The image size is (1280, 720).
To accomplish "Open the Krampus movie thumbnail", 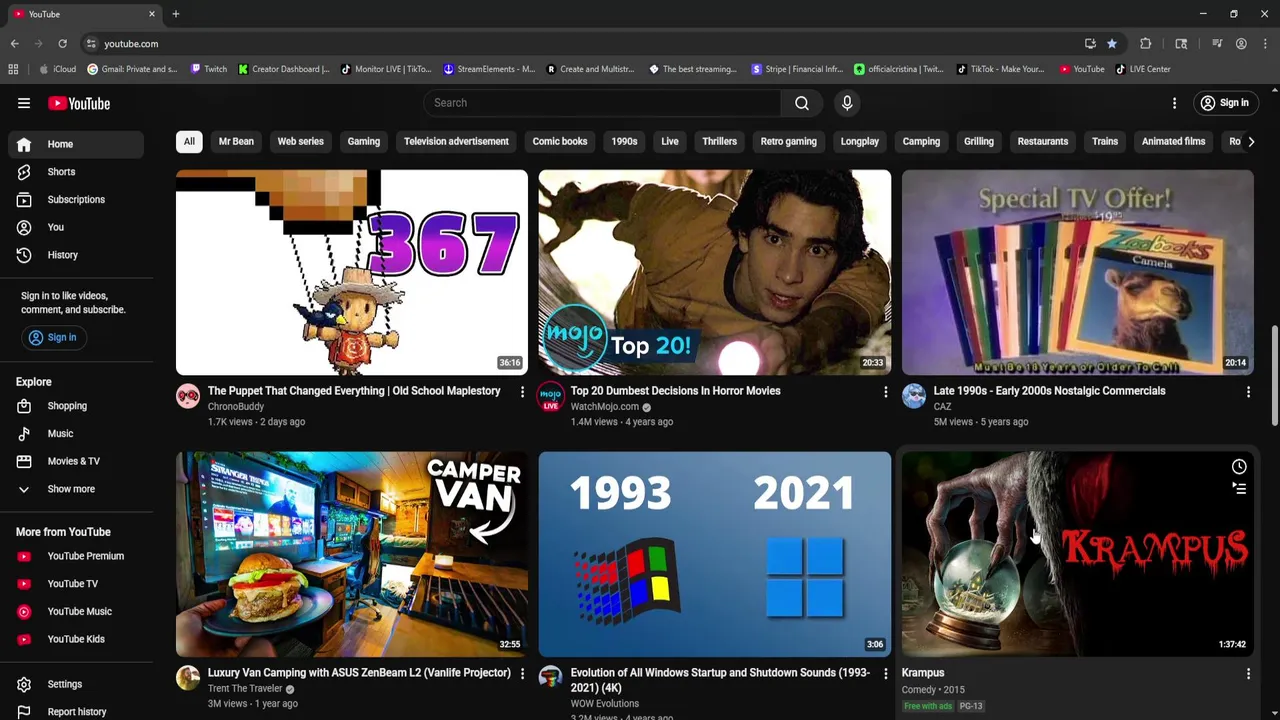I will point(1077,554).
